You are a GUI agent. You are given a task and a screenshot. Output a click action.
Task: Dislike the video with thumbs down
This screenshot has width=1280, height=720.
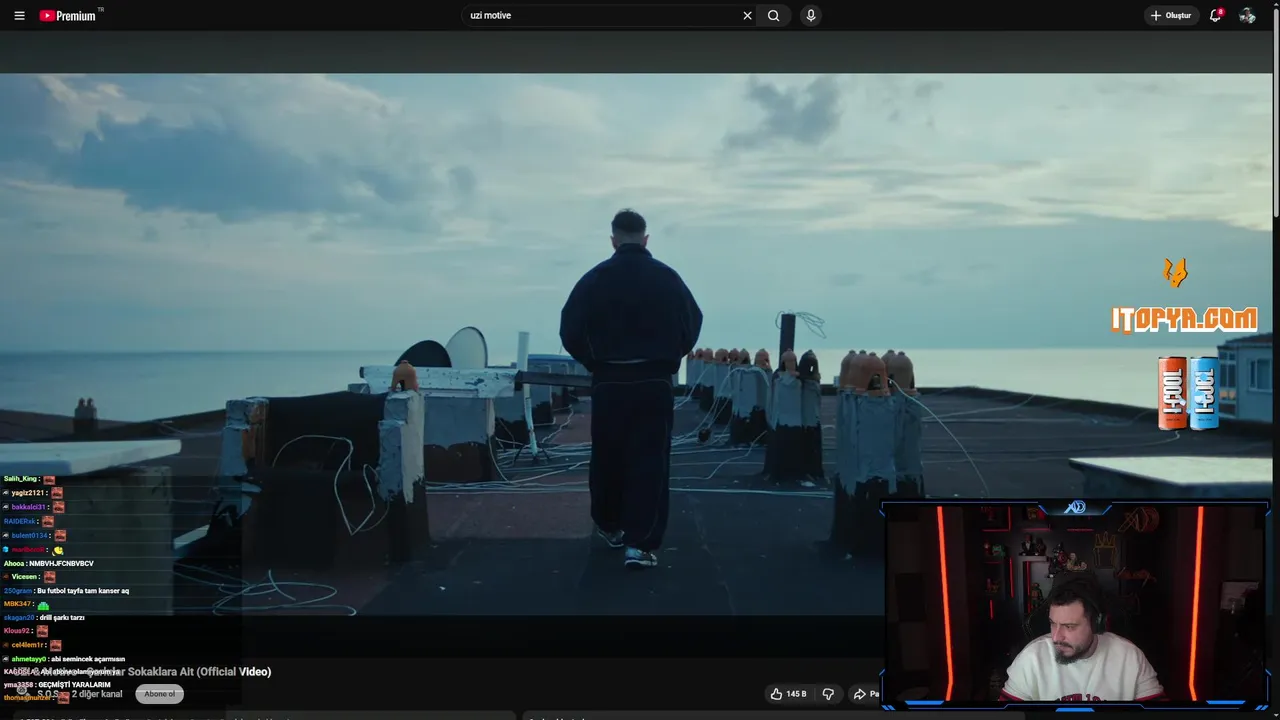coord(828,694)
